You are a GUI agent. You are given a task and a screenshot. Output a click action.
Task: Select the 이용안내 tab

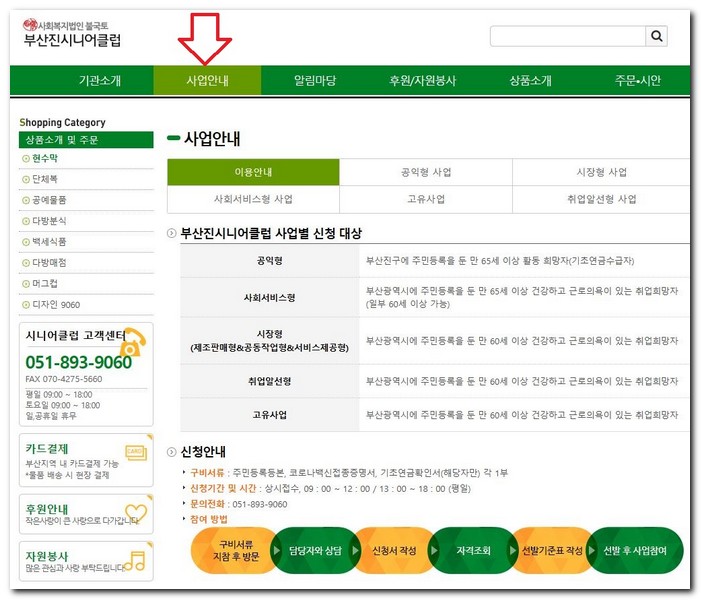253,172
